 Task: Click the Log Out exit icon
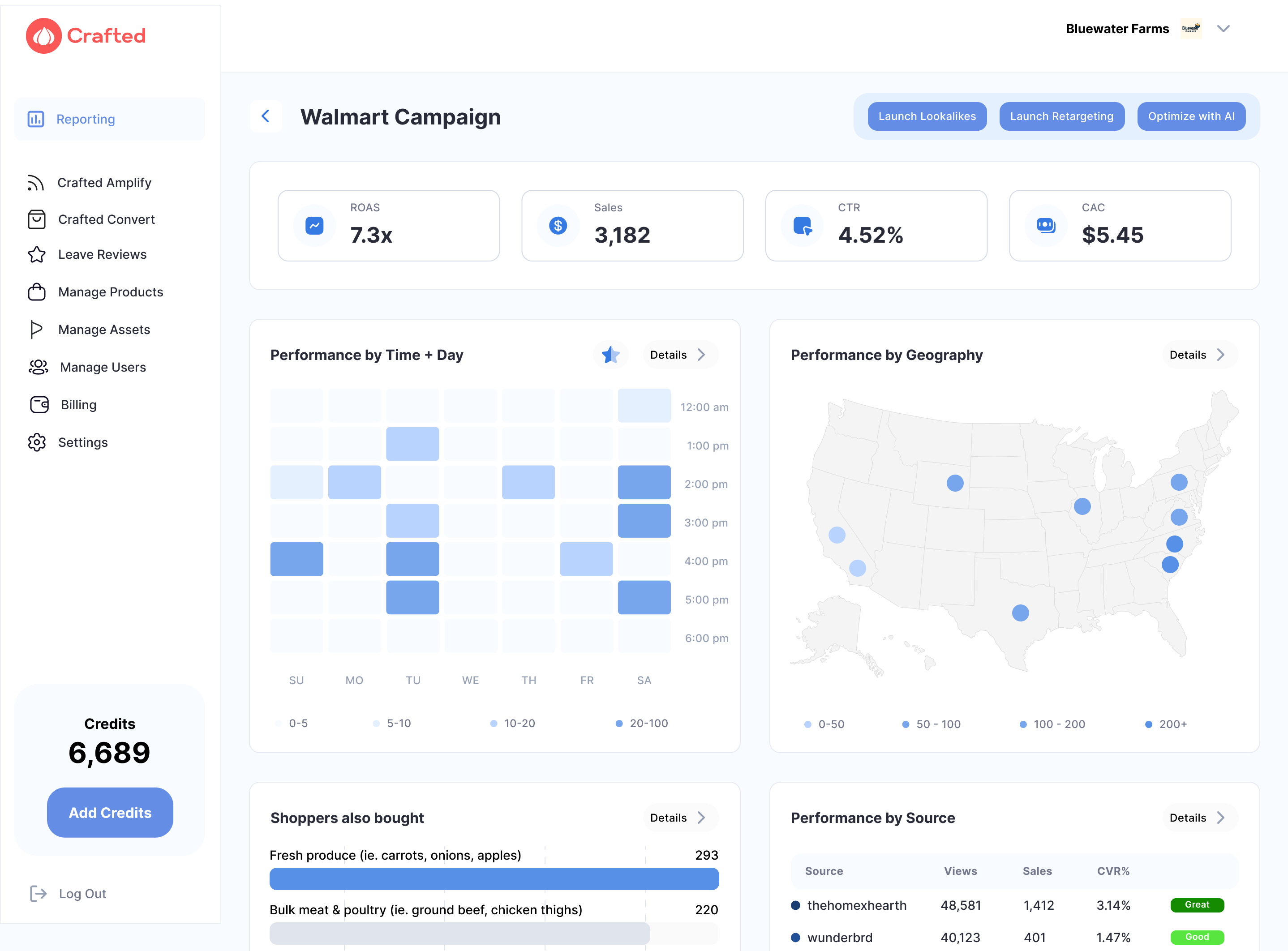(38, 893)
